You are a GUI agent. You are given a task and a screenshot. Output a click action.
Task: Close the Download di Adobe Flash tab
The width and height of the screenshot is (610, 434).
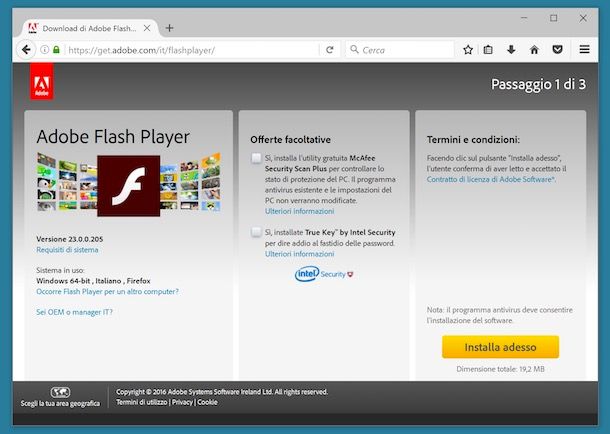click(x=147, y=28)
